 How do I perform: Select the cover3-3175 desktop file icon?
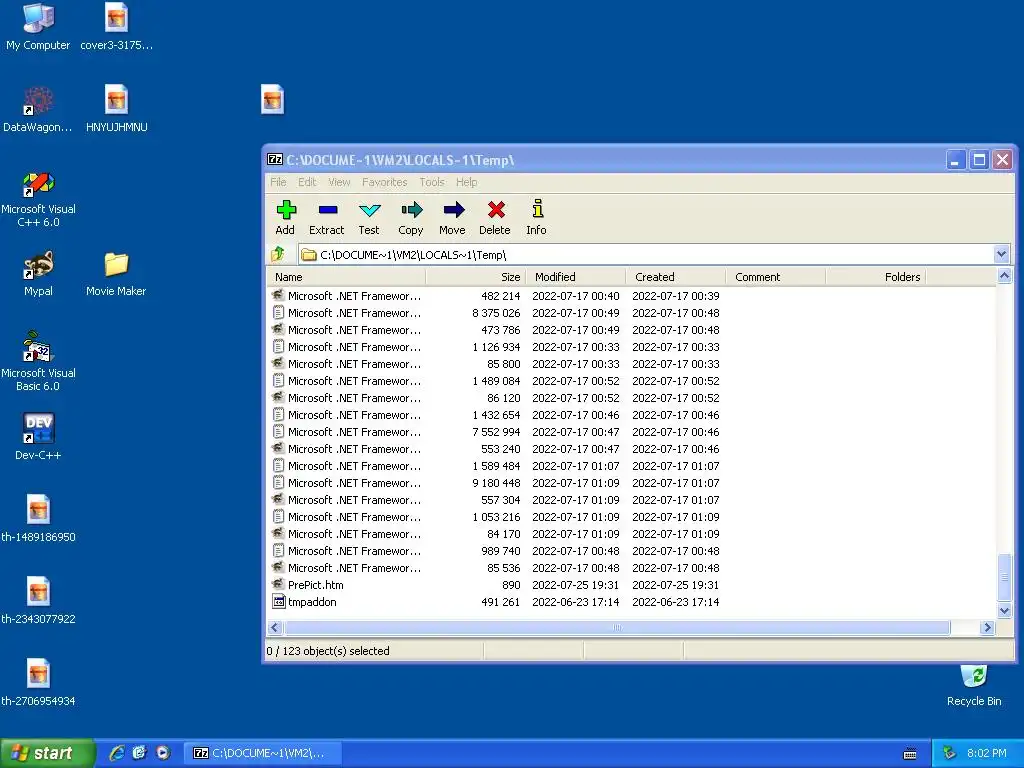point(116,26)
